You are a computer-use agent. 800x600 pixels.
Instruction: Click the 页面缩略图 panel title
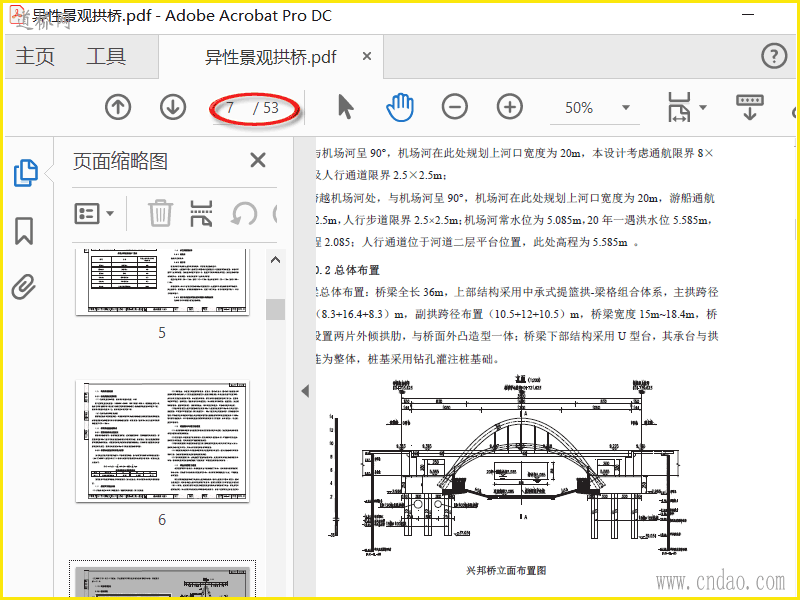point(120,161)
